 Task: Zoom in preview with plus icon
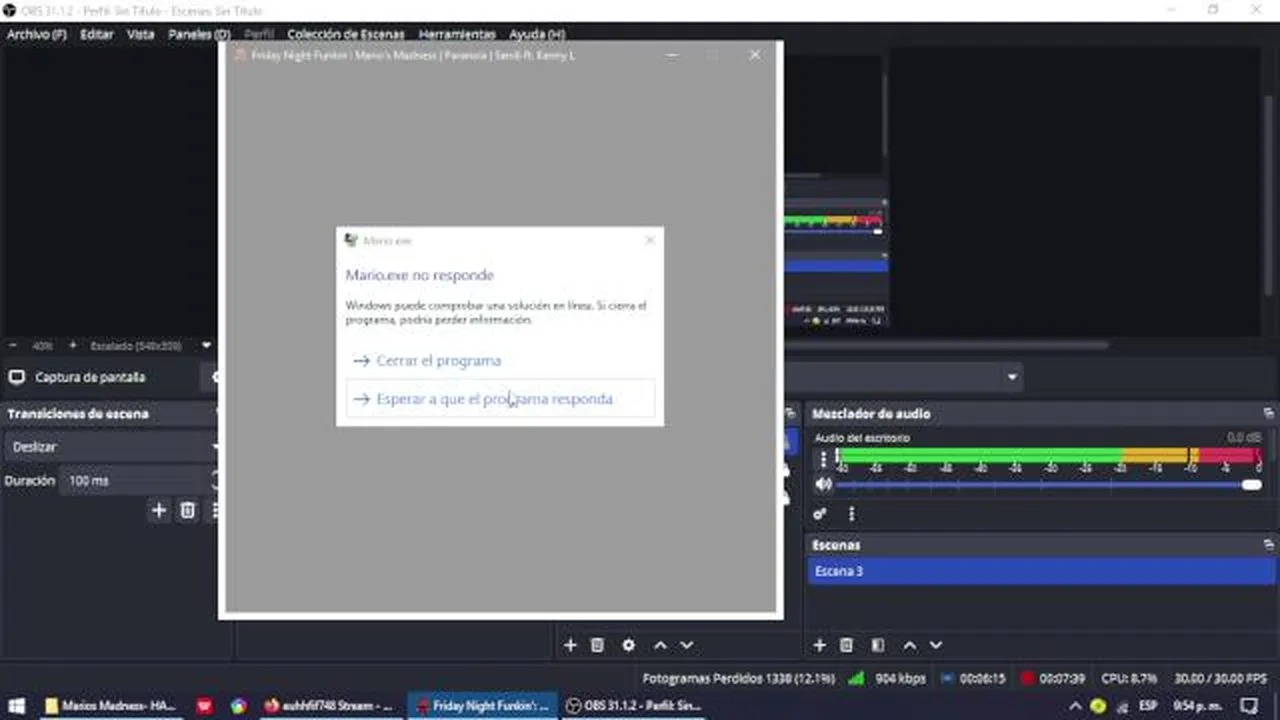72,345
